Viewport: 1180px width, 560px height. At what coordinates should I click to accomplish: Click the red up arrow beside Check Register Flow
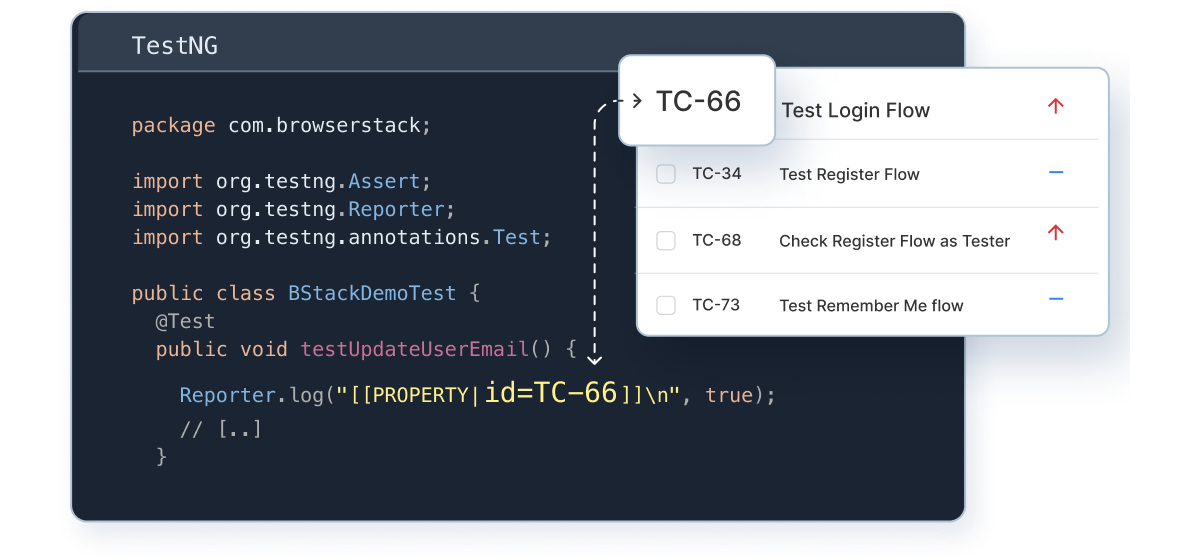(x=1056, y=233)
